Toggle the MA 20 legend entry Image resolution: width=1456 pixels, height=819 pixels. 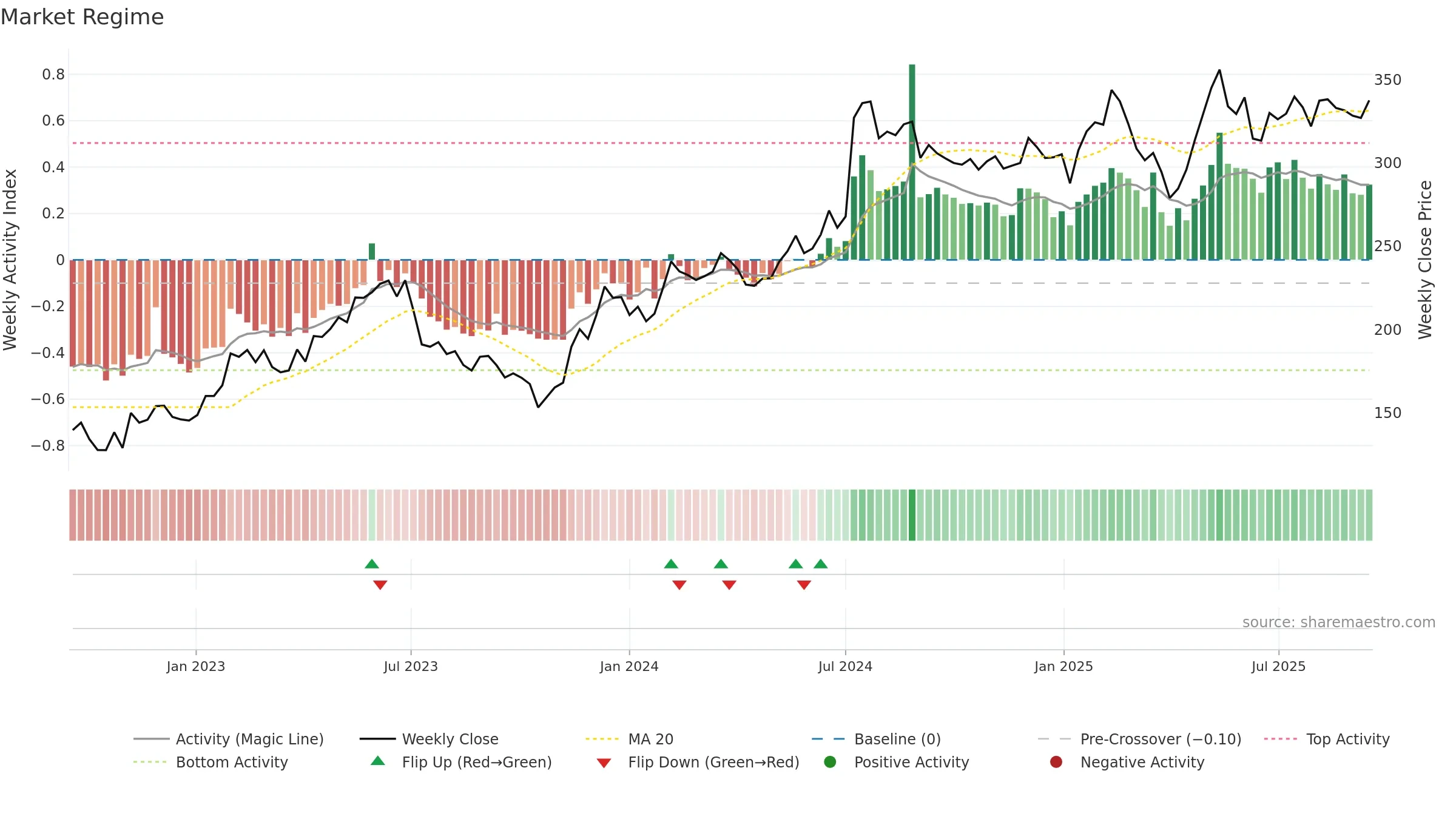point(629,739)
